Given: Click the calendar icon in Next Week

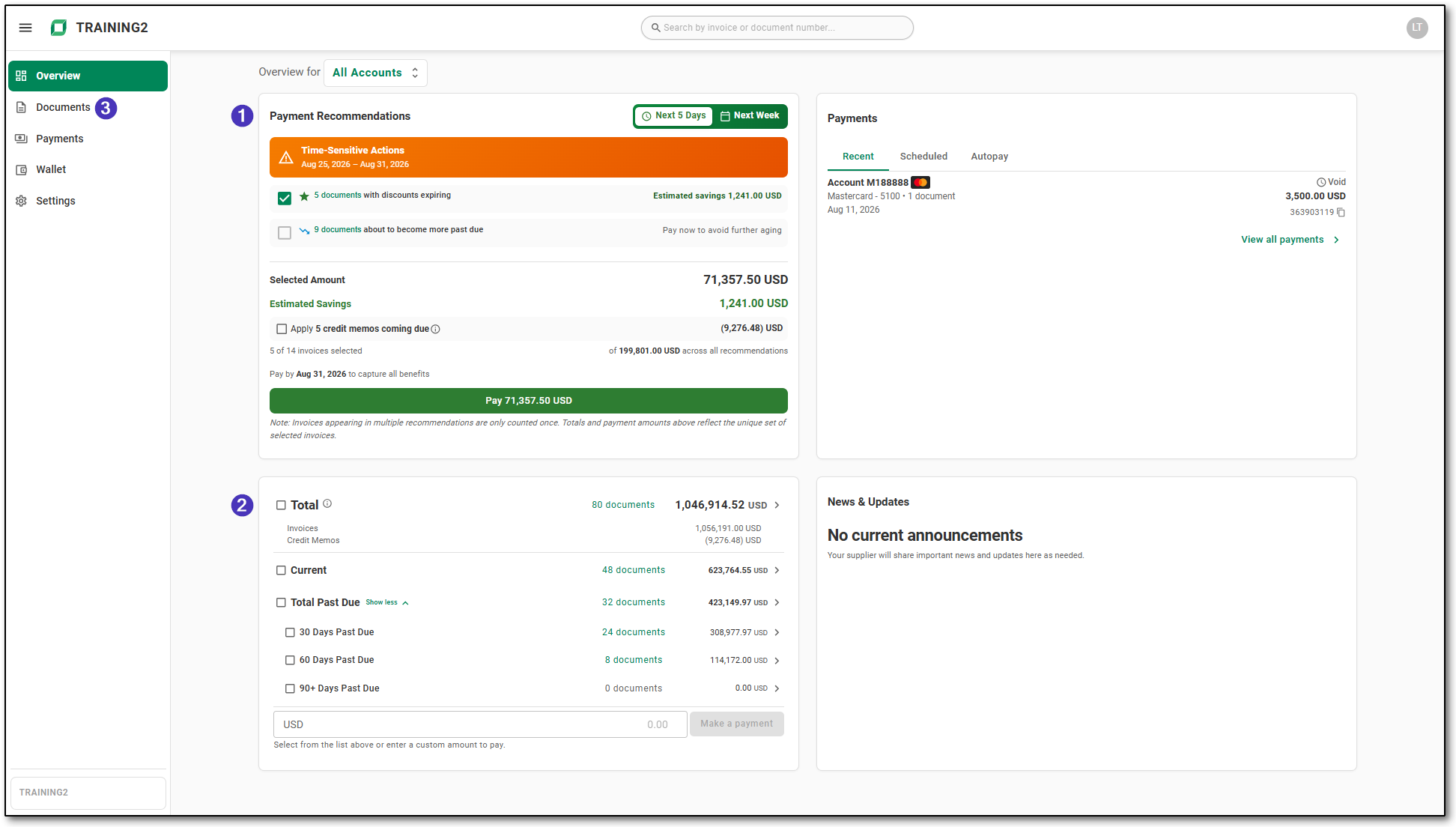Looking at the screenshot, I should (x=725, y=116).
